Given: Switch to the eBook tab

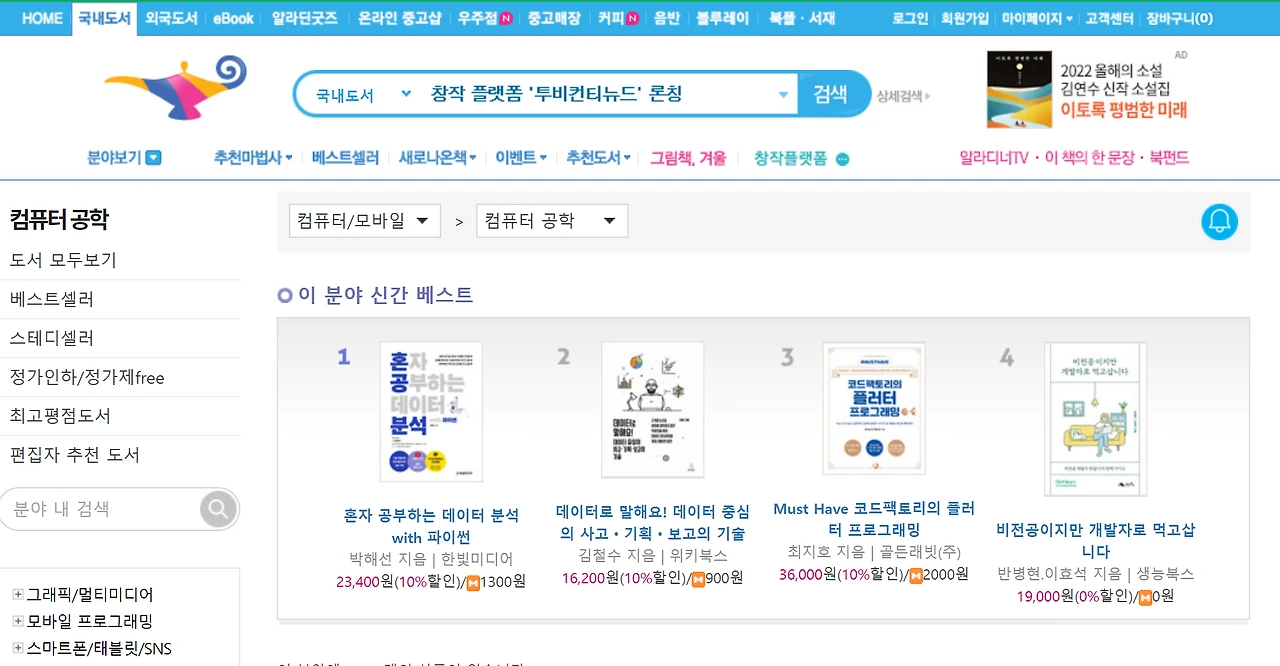Looking at the screenshot, I should click(233, 18).
